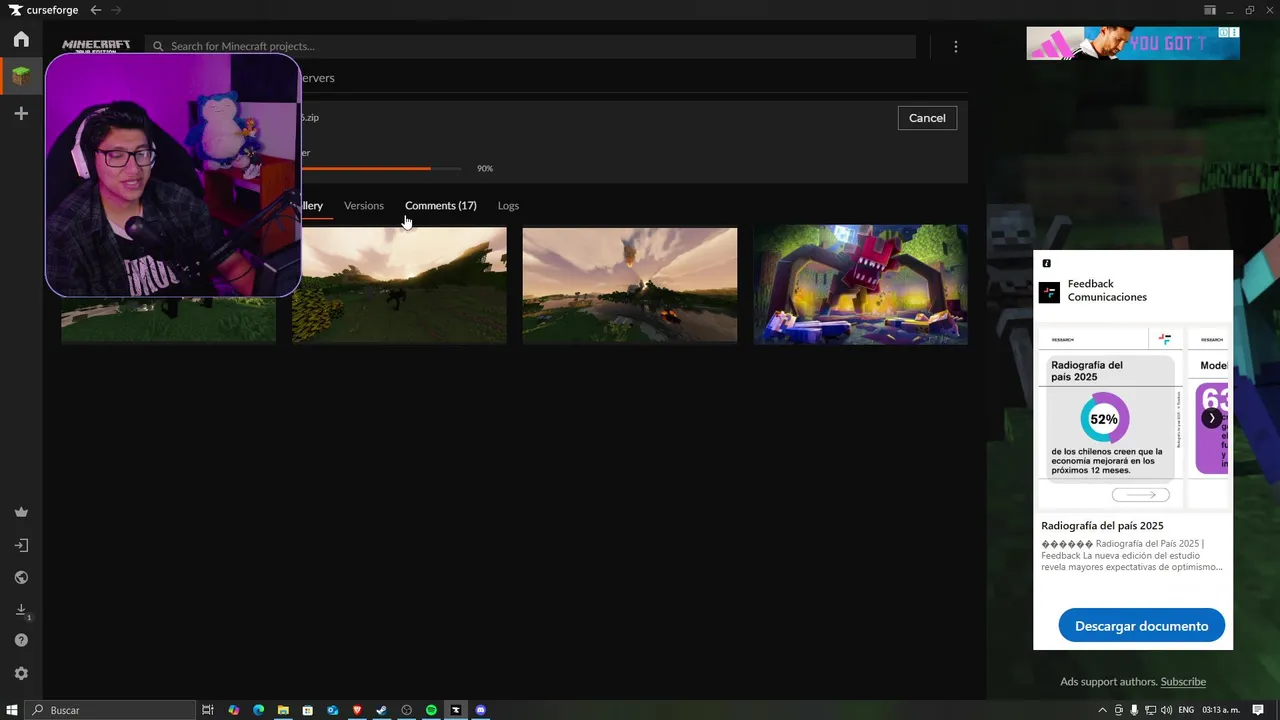The height and width of the screenshot is (720, 1280).
Task: Click the microphone tray icon
Action: (x=1134, y=710)
